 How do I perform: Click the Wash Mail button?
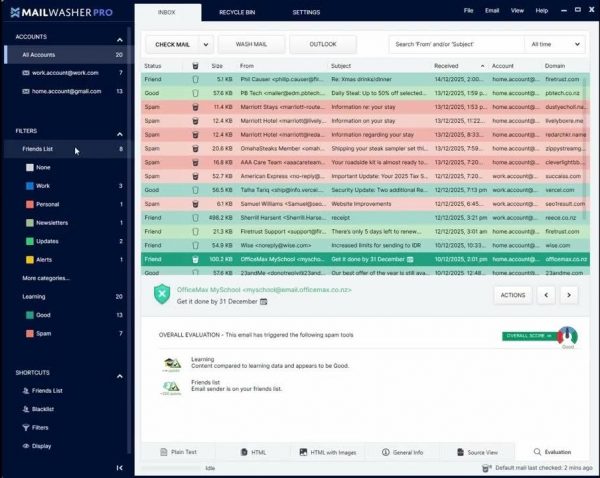(x=251, y=44)
